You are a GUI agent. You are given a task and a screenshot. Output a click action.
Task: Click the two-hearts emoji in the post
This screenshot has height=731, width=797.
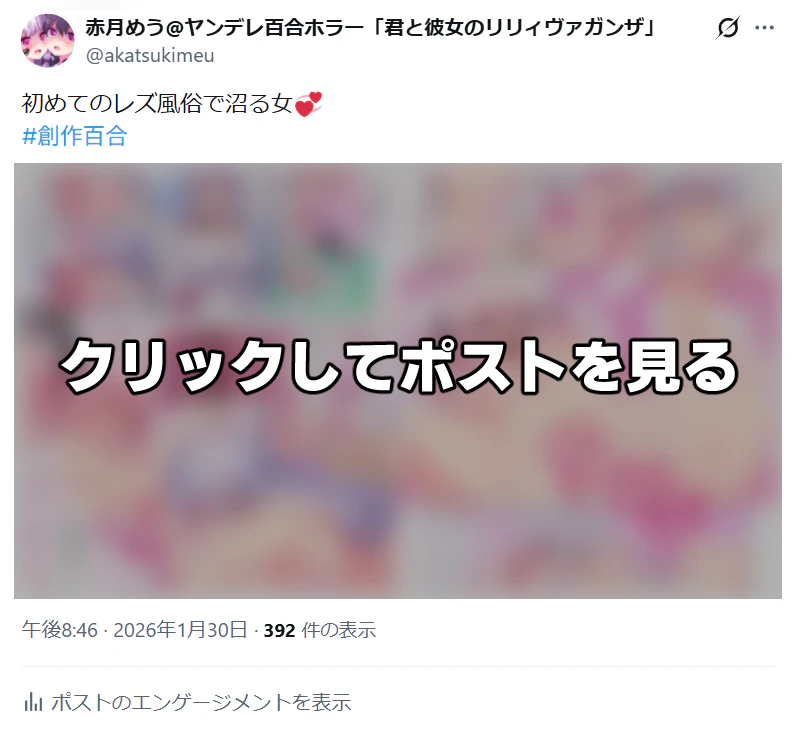tap(309, 104)
